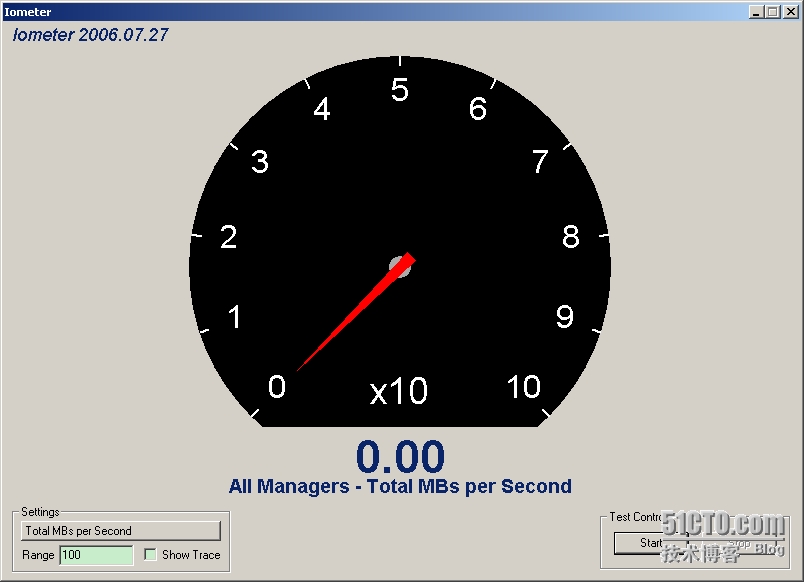Click the 0 mark on the gauge

pos(277,387)
